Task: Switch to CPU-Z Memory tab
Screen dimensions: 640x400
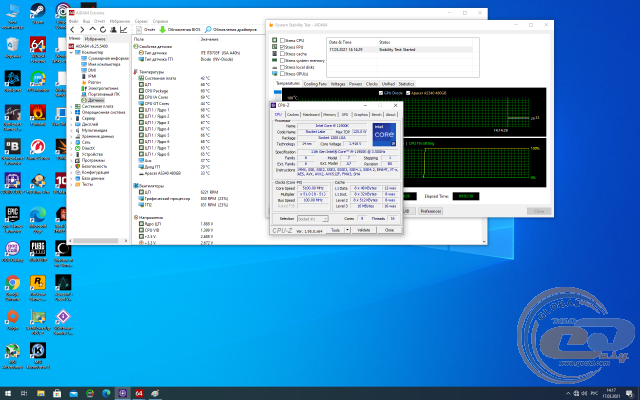Action: [330, 115]
